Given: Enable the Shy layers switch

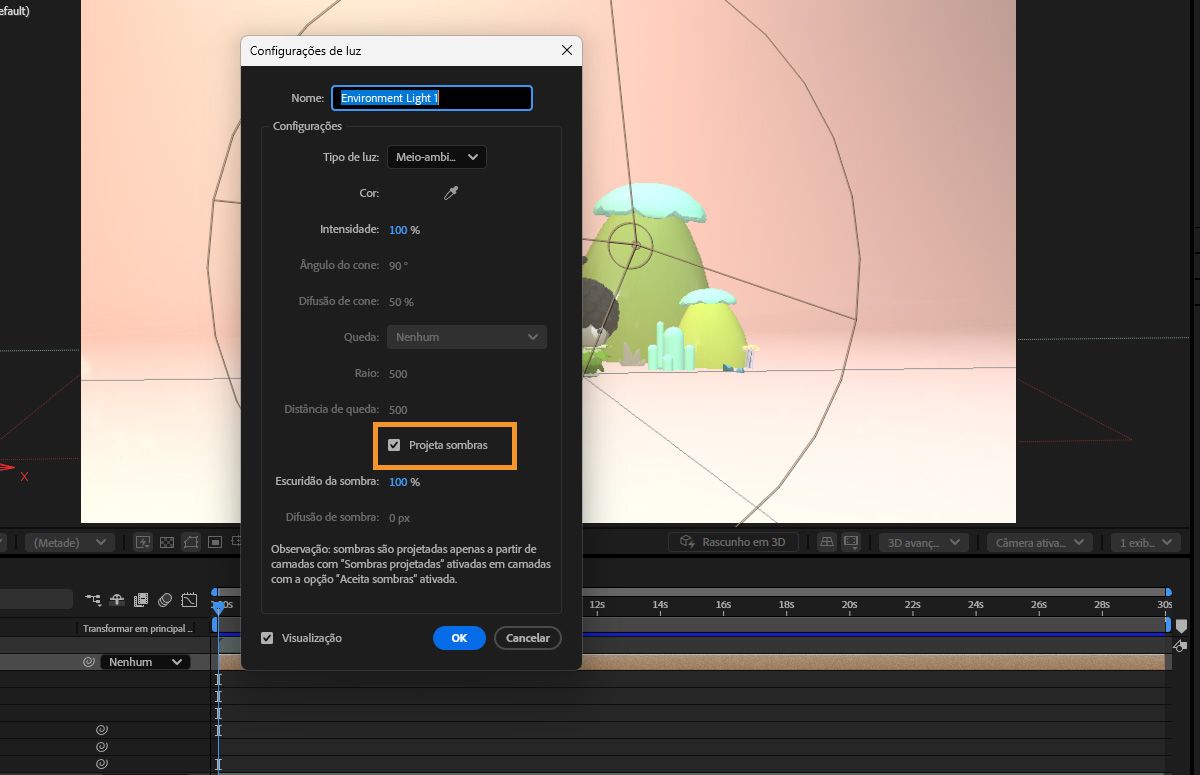Looking at the screenshot, I should pos(117,598).
